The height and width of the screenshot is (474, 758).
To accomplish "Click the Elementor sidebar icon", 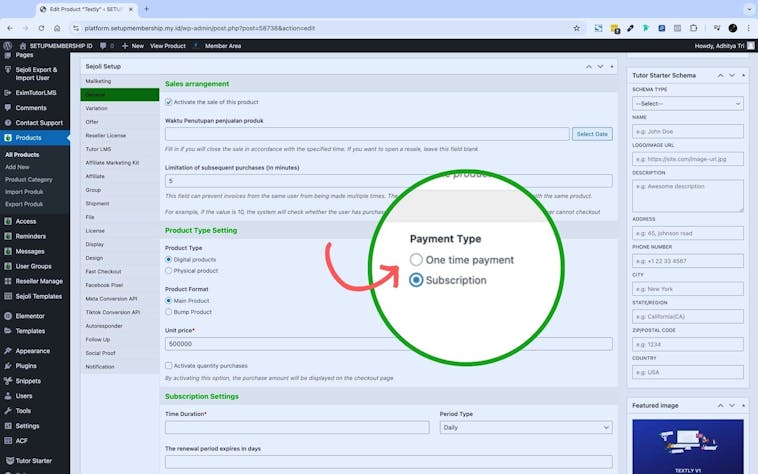I will point(8,315).
